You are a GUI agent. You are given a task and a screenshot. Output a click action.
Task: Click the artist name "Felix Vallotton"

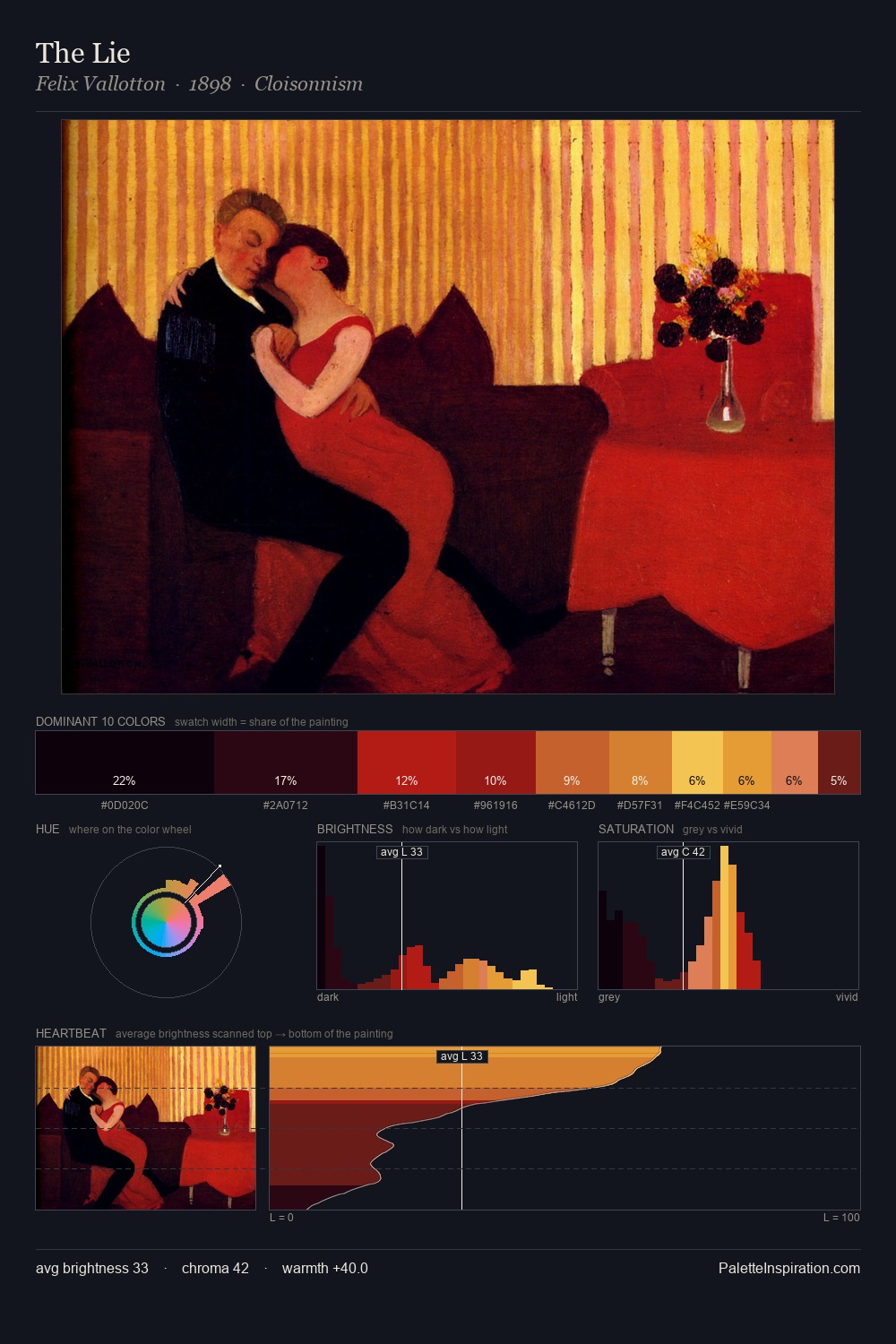click(x=100, y=84)
